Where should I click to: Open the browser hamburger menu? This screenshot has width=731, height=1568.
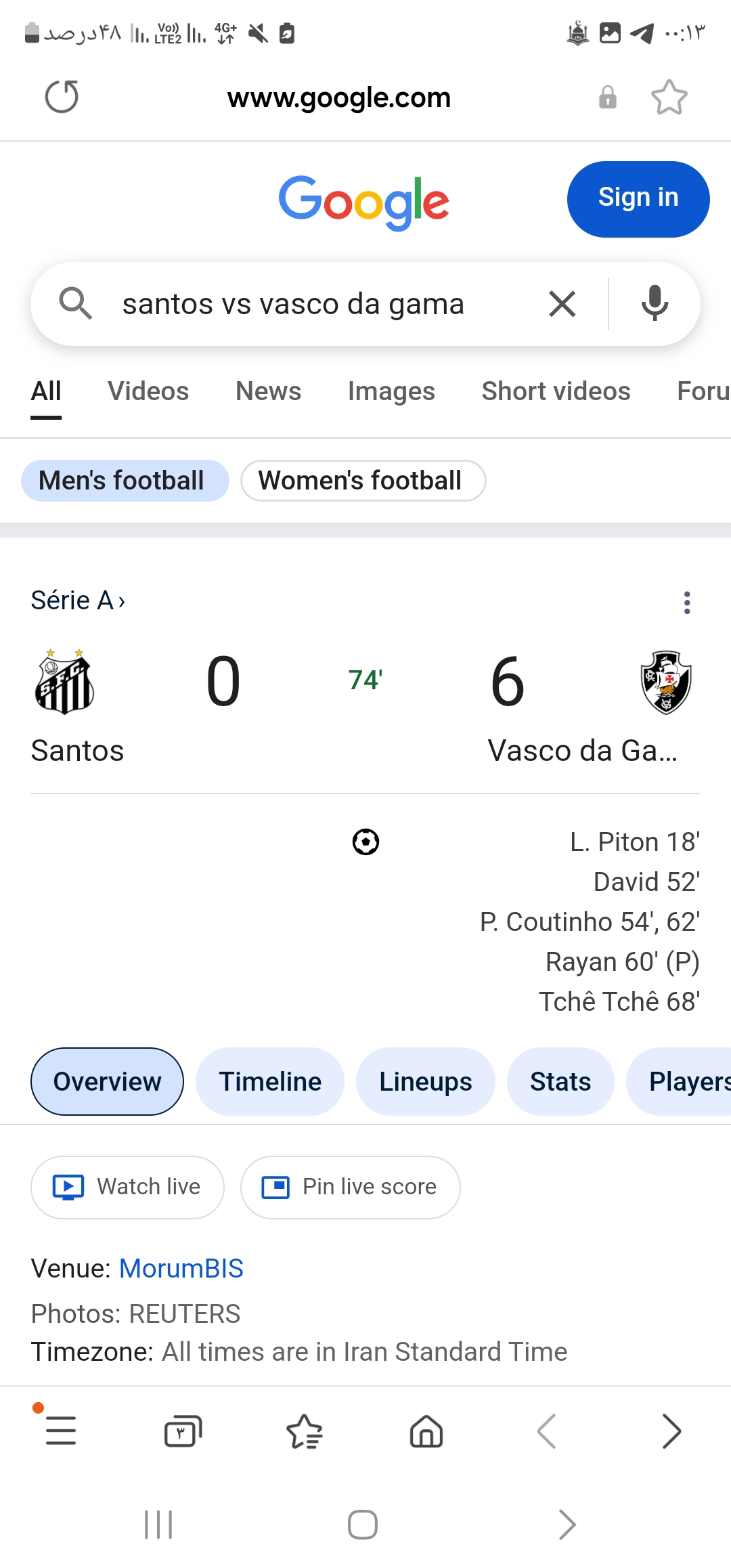60,1431
